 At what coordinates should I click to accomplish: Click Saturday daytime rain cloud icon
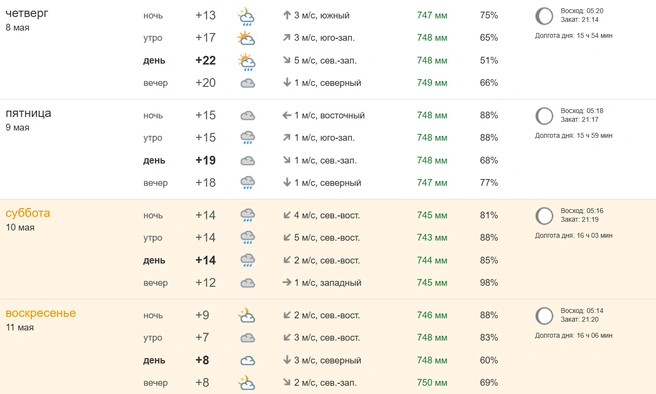coord(248,261)
